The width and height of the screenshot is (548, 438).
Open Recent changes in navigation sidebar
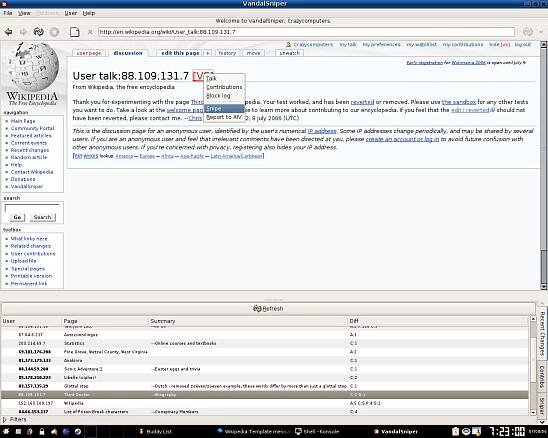[x=30, y=150]
